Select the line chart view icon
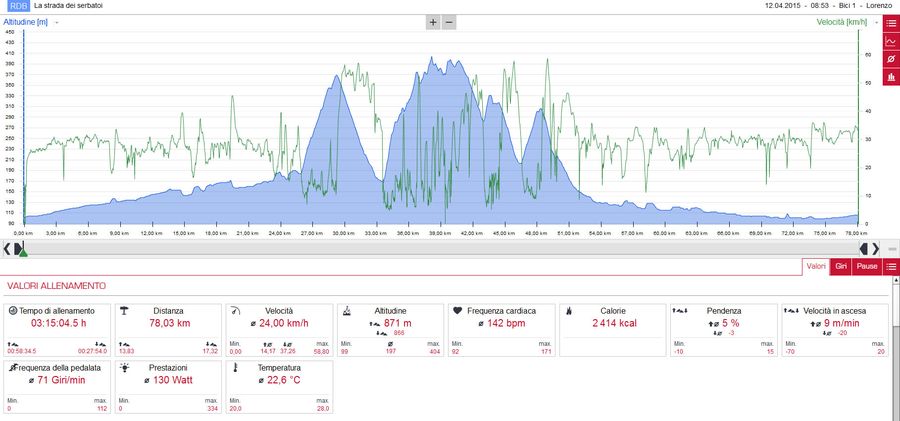The image size is (900, 421). coord(891,41)
